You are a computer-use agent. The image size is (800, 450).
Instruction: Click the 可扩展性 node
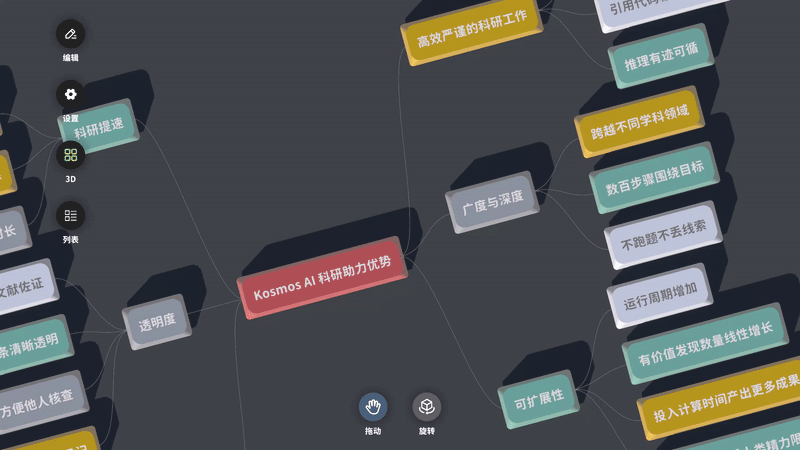(538, 398)
